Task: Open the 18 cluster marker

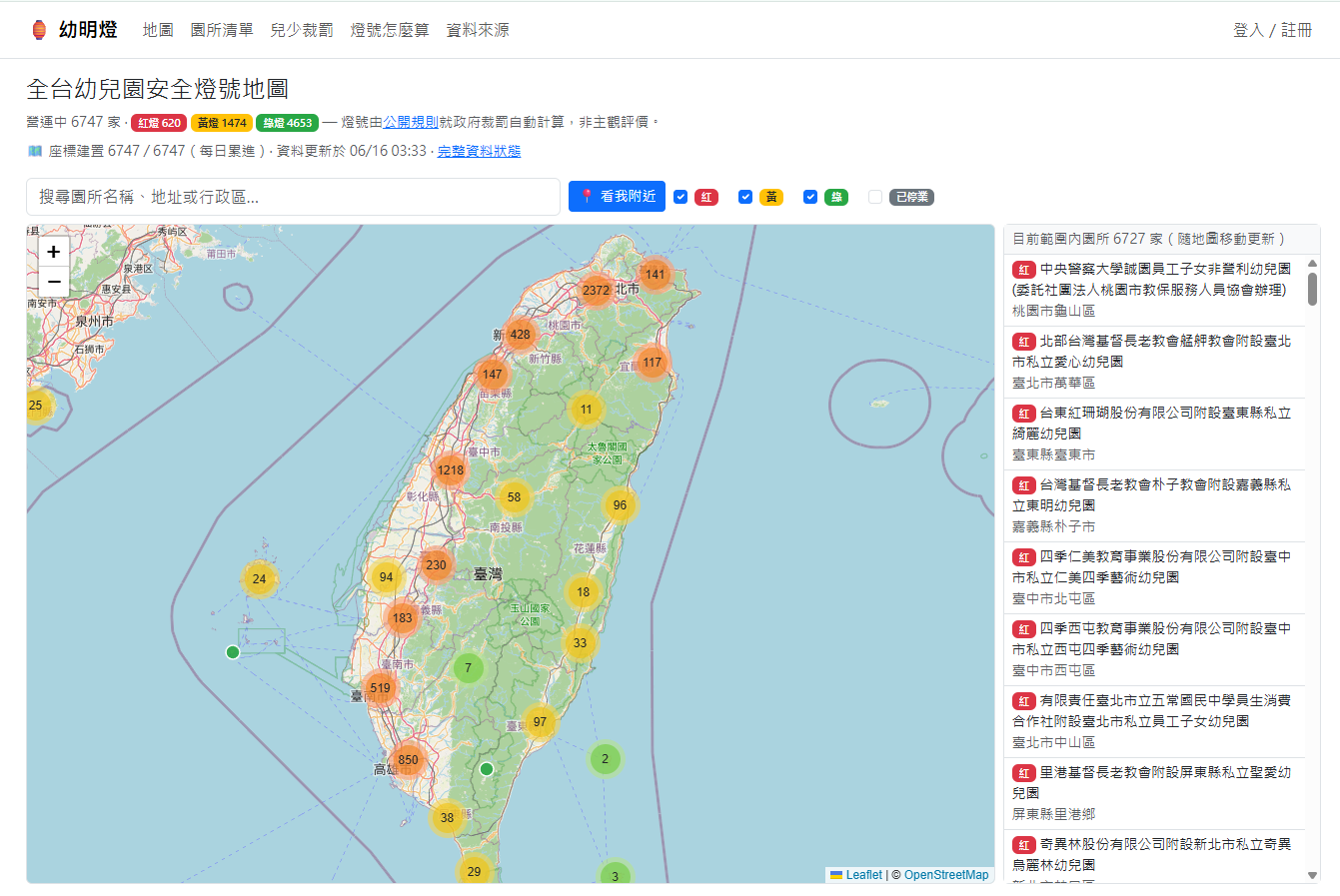Action: click(x=584, y=591)
